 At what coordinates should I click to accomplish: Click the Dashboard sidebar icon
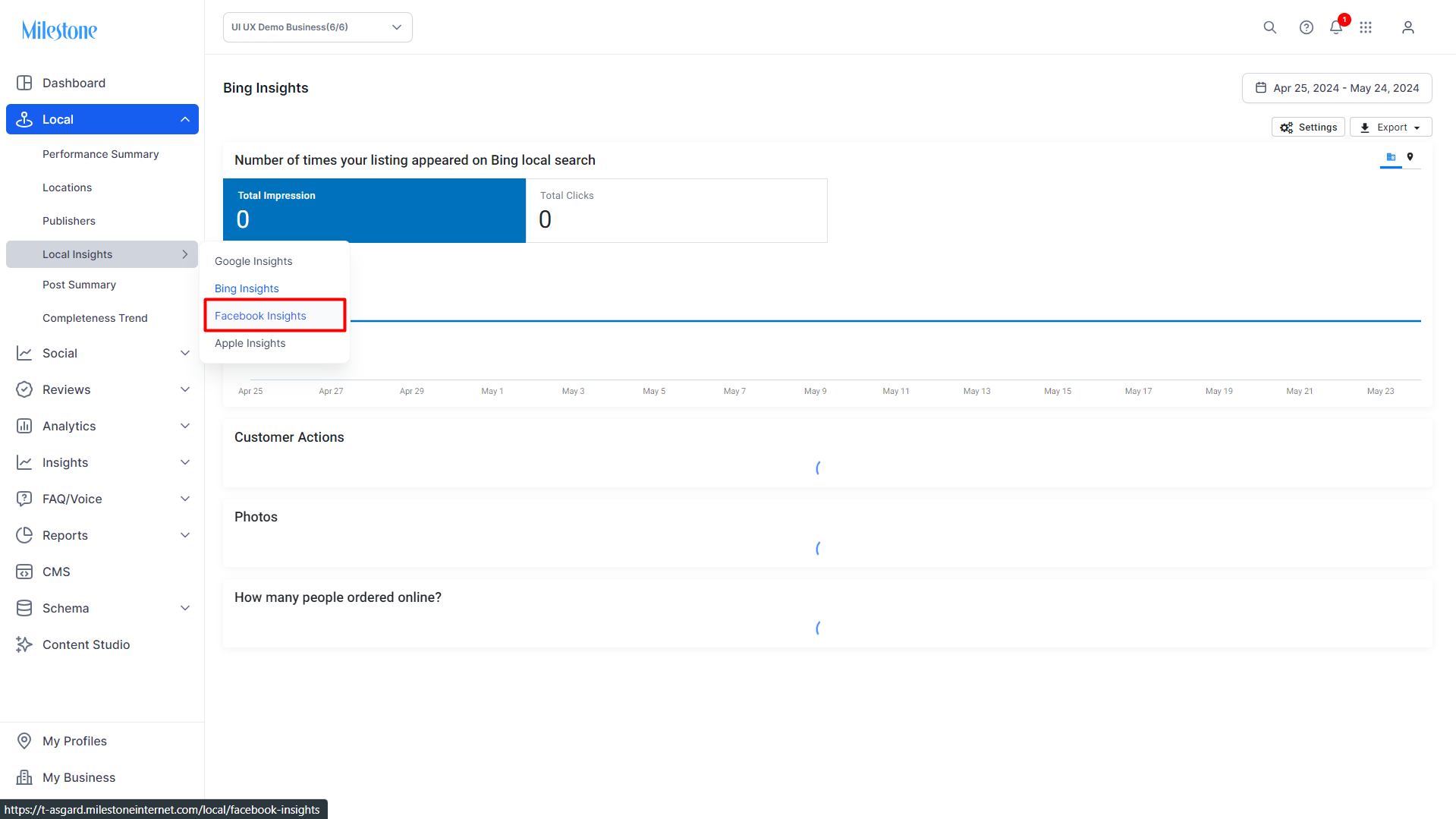[x=24, y=83]
